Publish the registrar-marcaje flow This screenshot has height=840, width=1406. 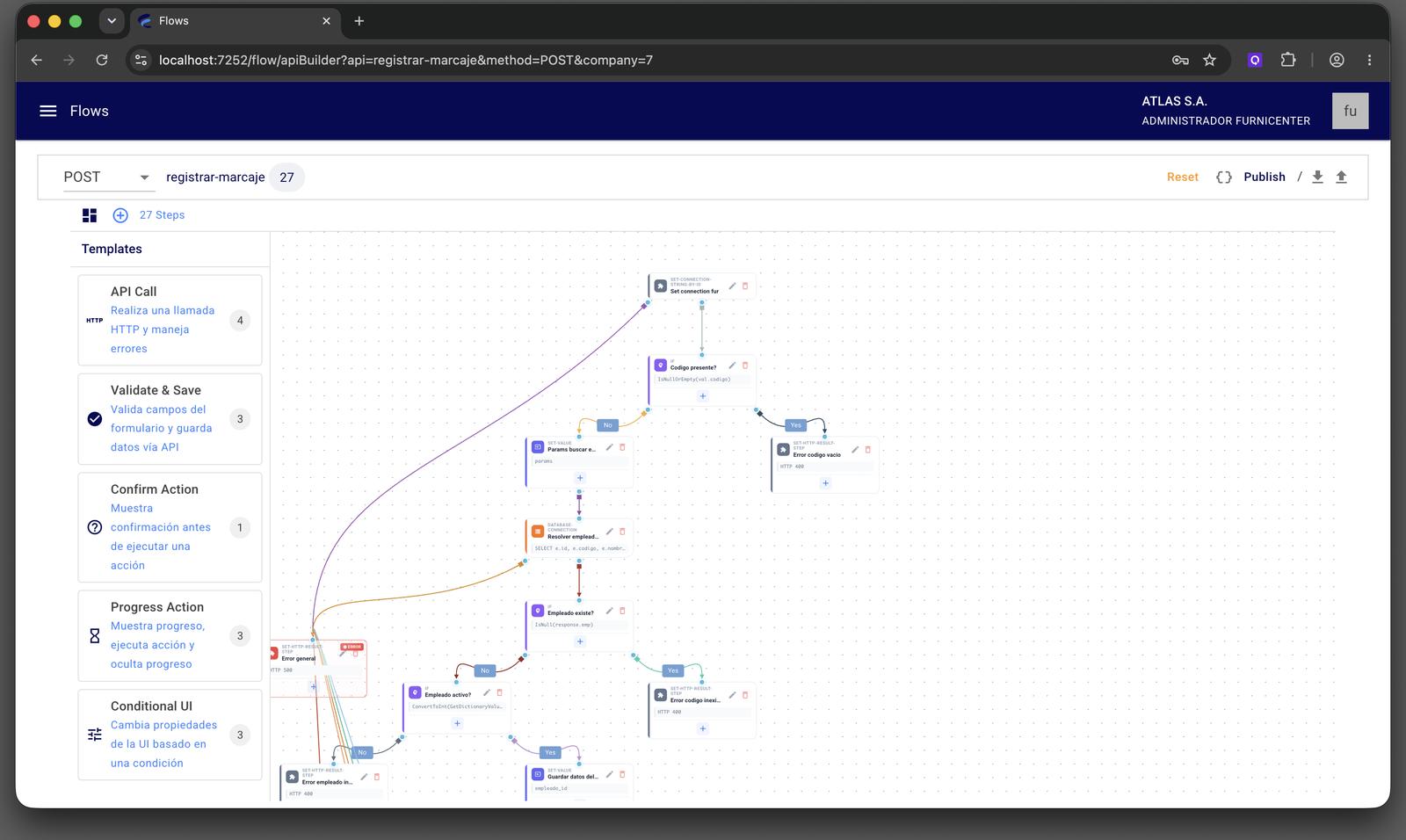click(1265, 177)
